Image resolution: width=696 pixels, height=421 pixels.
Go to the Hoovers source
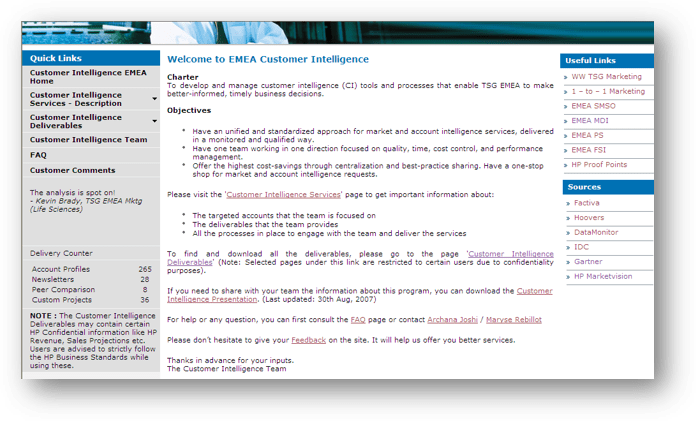[588, 217]
